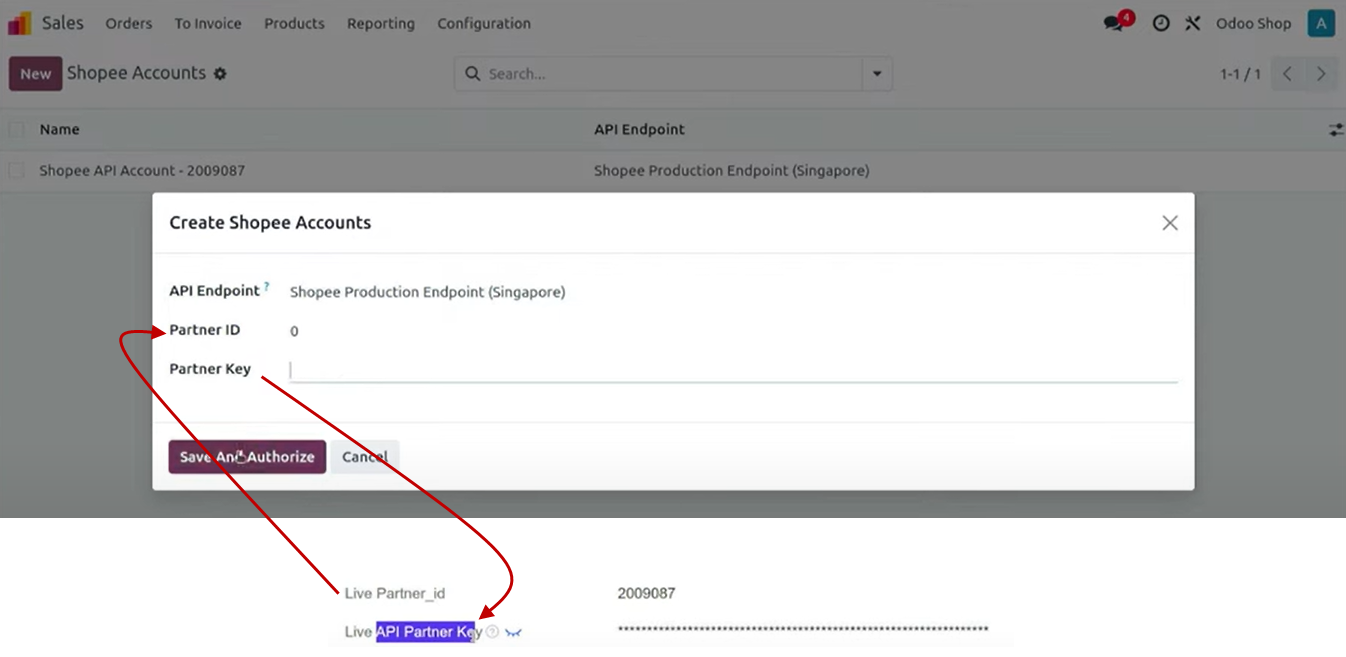Focus the Partner Key input field
1346x657 pixels.
733,370
